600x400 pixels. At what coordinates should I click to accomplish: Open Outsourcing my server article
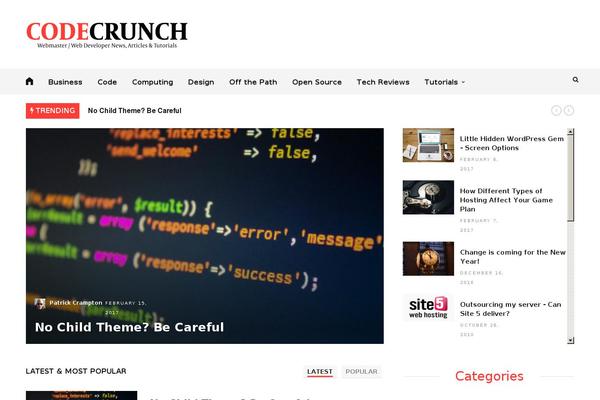coord(510,309)
